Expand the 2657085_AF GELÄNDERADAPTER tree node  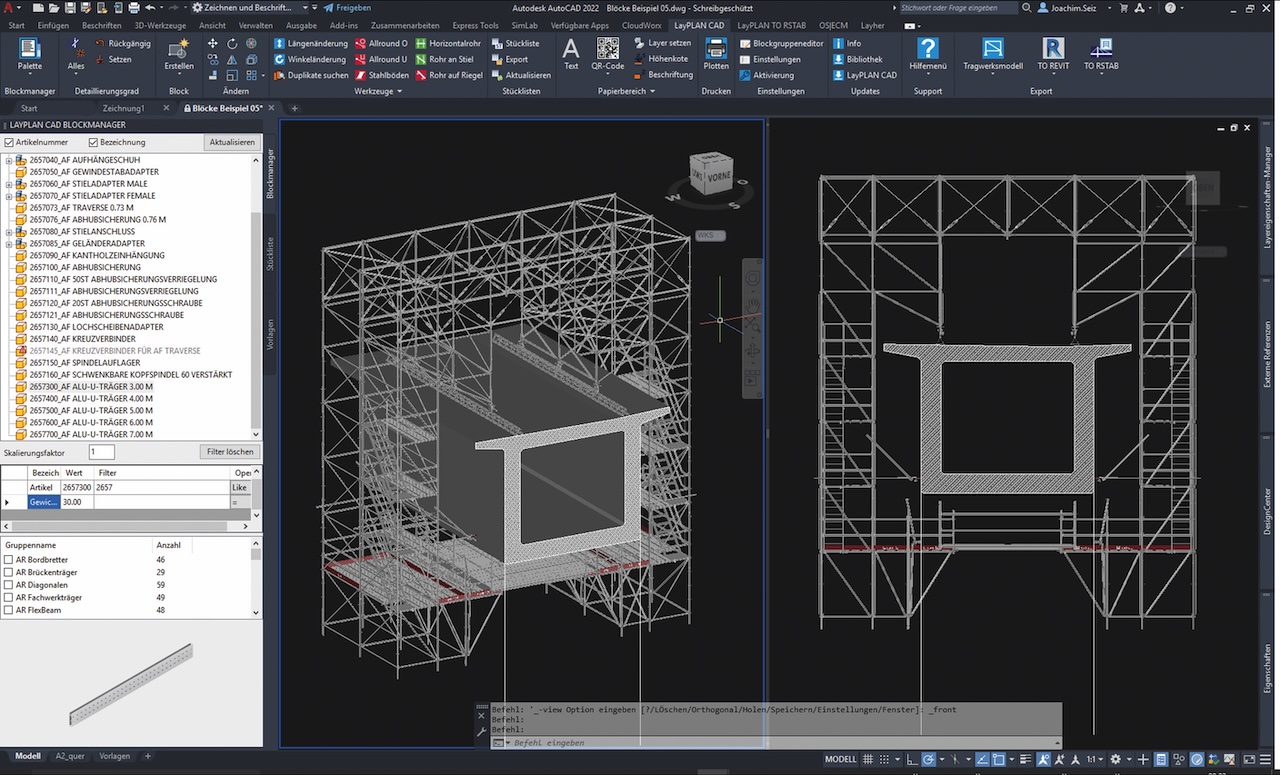pos(9,244)
